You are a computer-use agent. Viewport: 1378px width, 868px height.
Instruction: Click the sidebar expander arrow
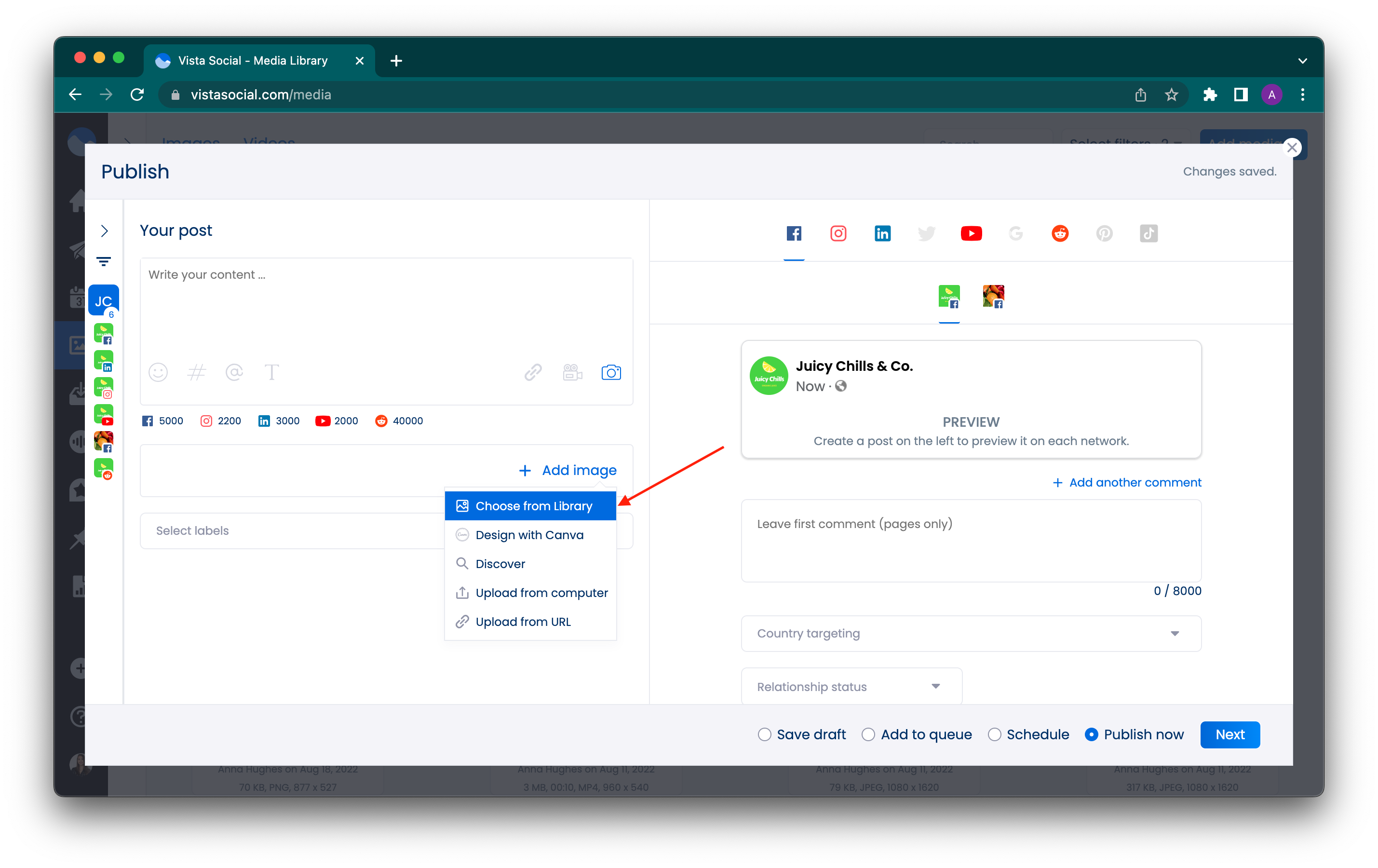(x=104, y=231)
